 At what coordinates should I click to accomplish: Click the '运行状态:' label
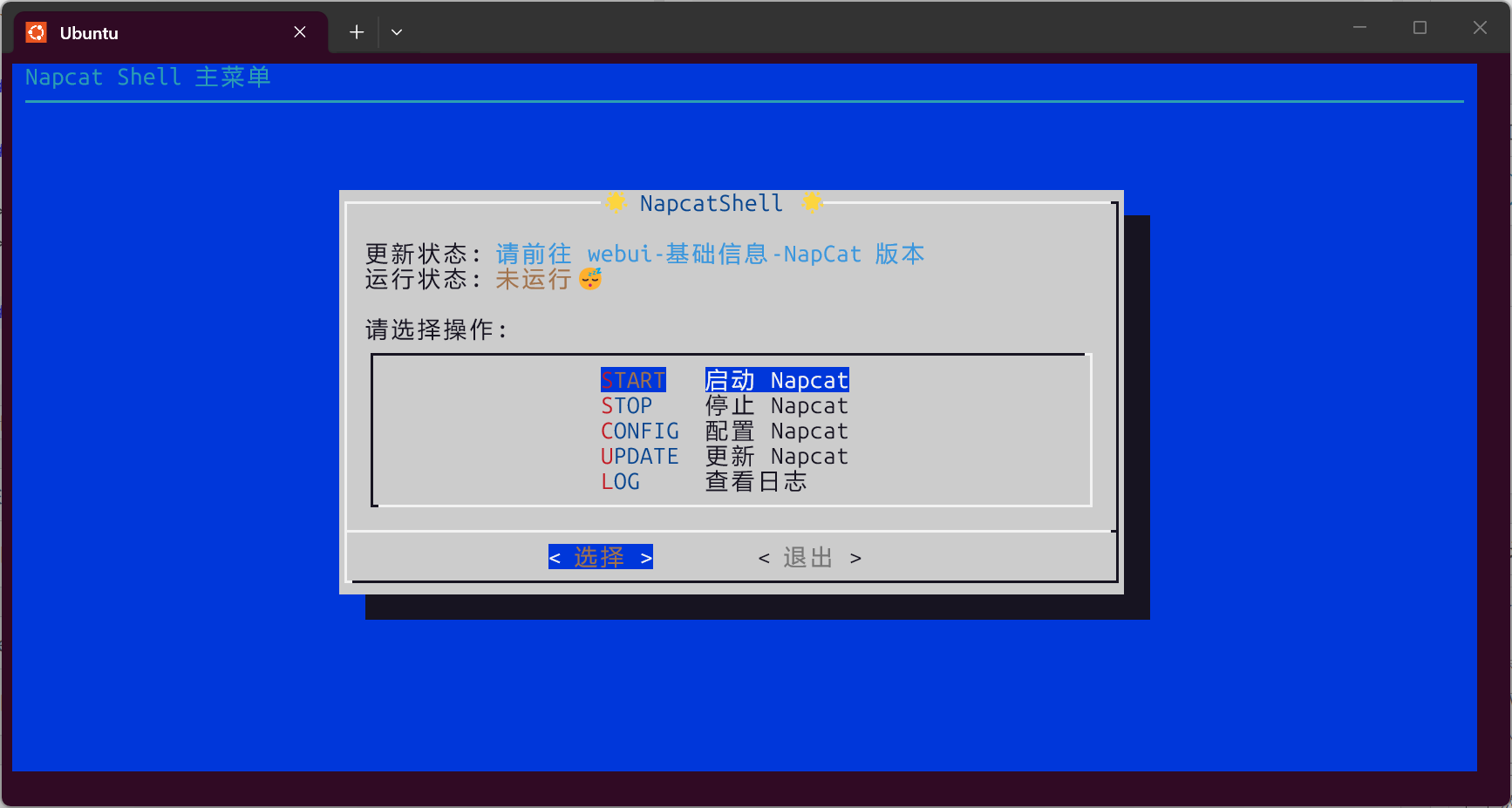coord(423,279)
